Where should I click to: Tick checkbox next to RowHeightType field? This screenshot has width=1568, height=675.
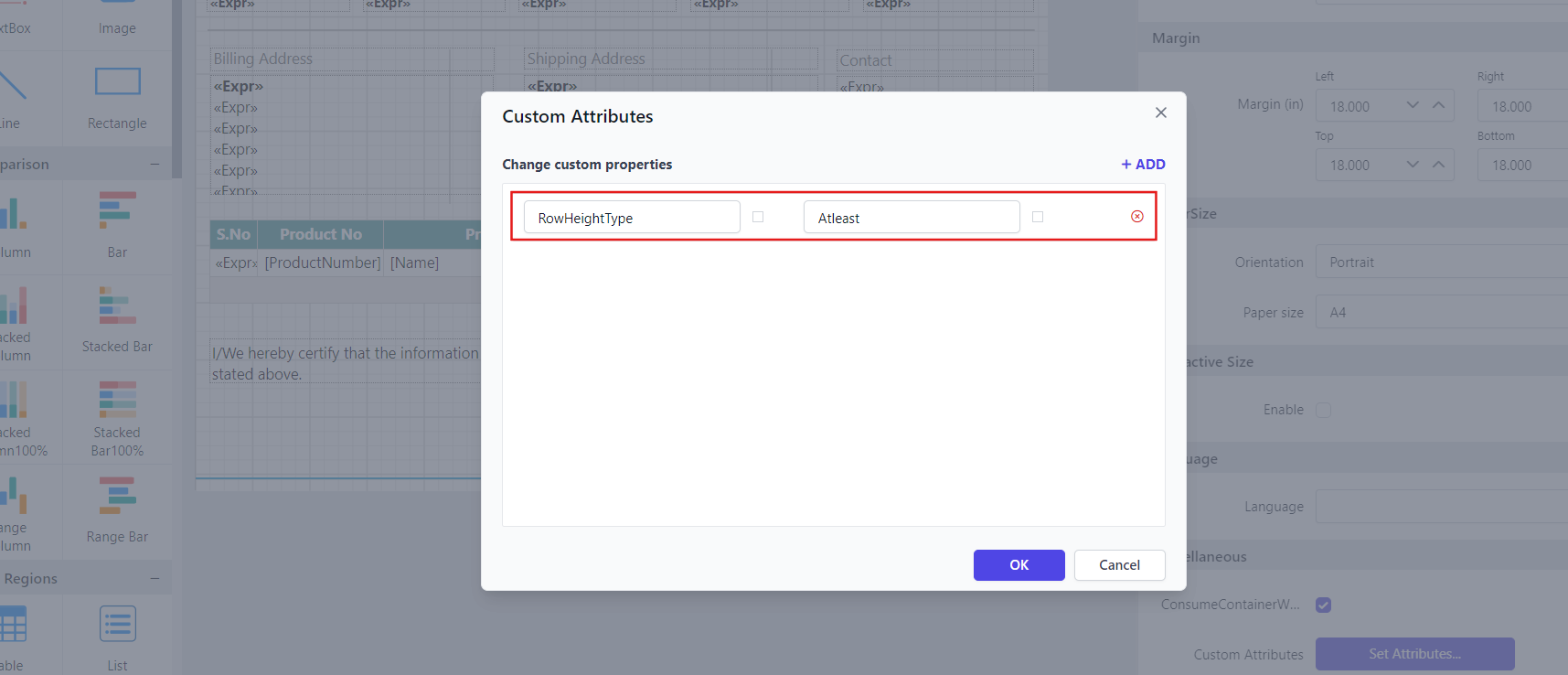tap(758, 217)
